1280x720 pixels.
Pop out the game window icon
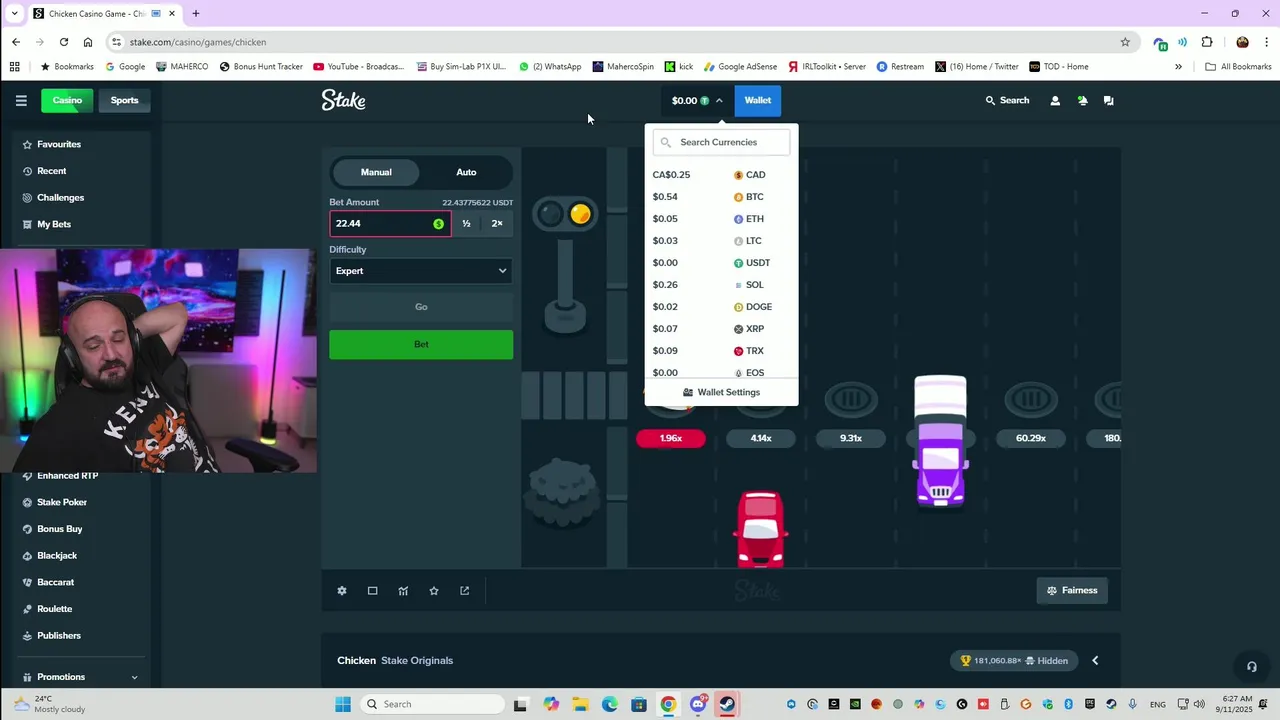tap(464, 591)
